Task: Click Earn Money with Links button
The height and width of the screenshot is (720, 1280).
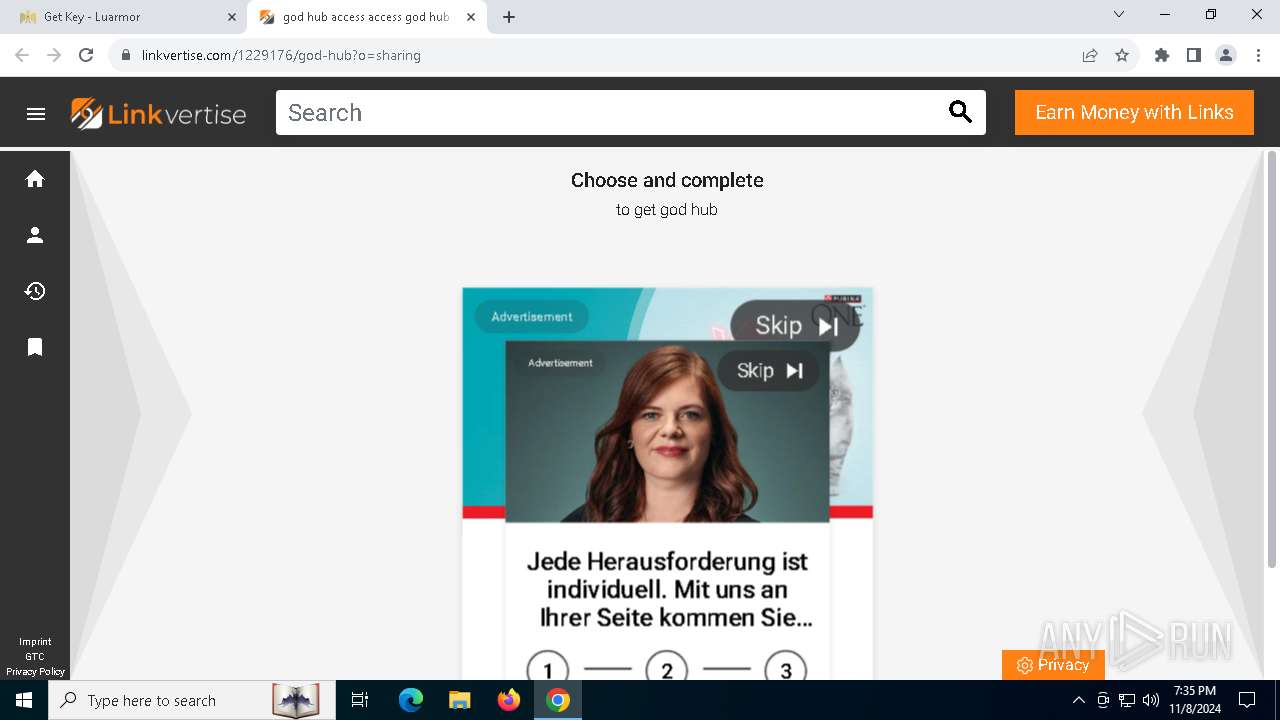Action: point(1134,113)
